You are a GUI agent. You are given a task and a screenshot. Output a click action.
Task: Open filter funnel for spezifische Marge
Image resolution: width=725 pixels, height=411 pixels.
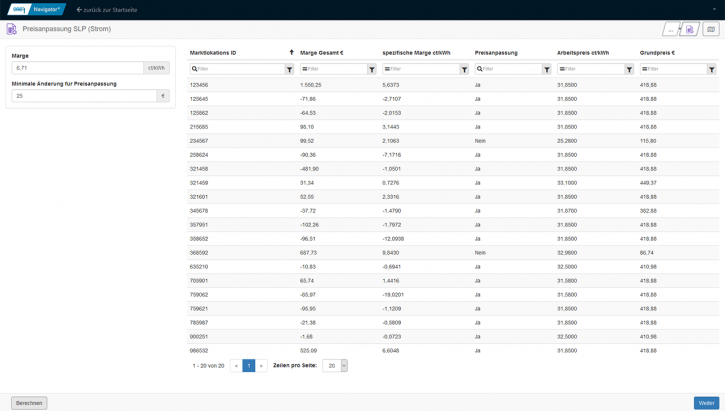point(464,69)
